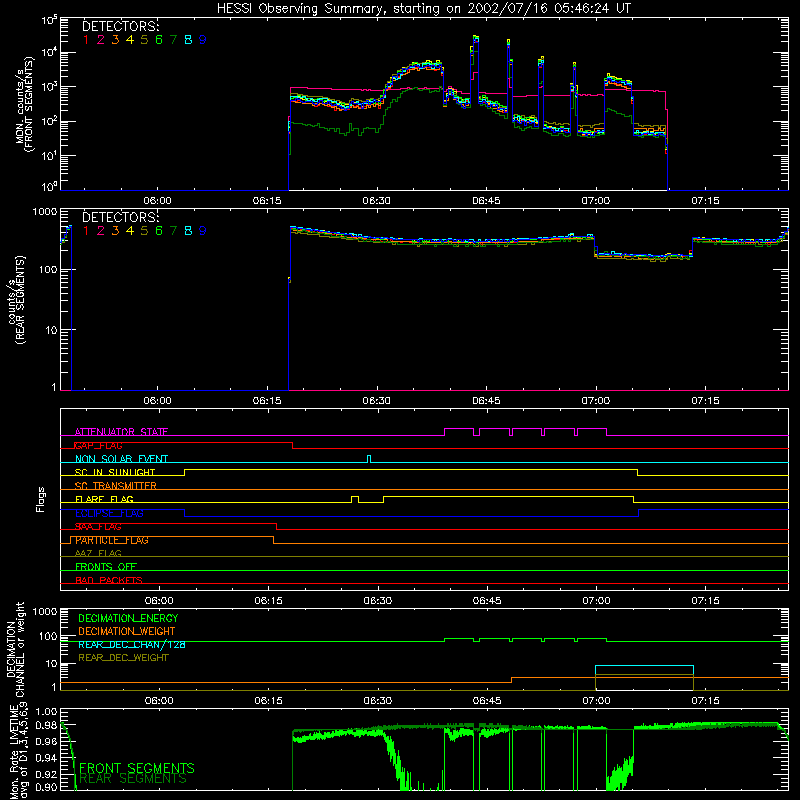Click the REAR_DEC_CHAN/128 legend entry

[x=132, y=644]
